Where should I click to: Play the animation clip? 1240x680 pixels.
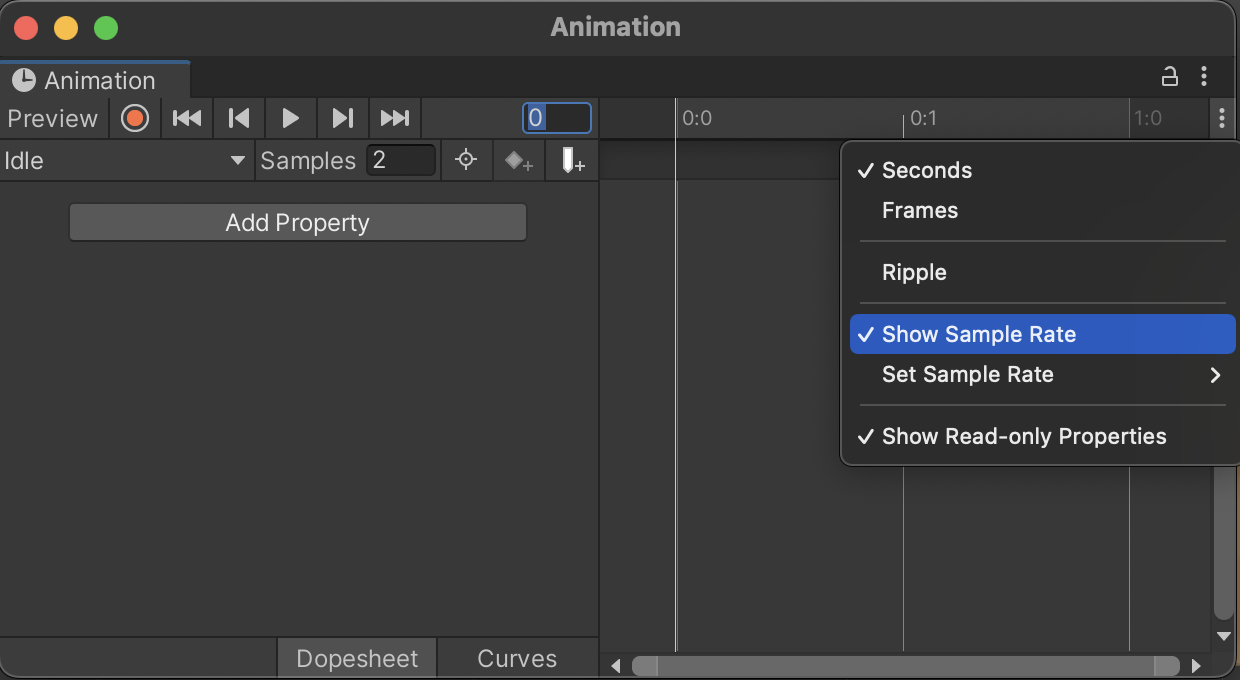click(x=291, y=118)
